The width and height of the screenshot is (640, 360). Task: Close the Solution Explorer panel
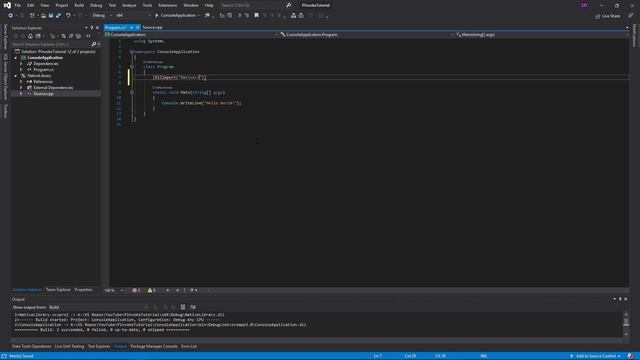coord(97,28)
